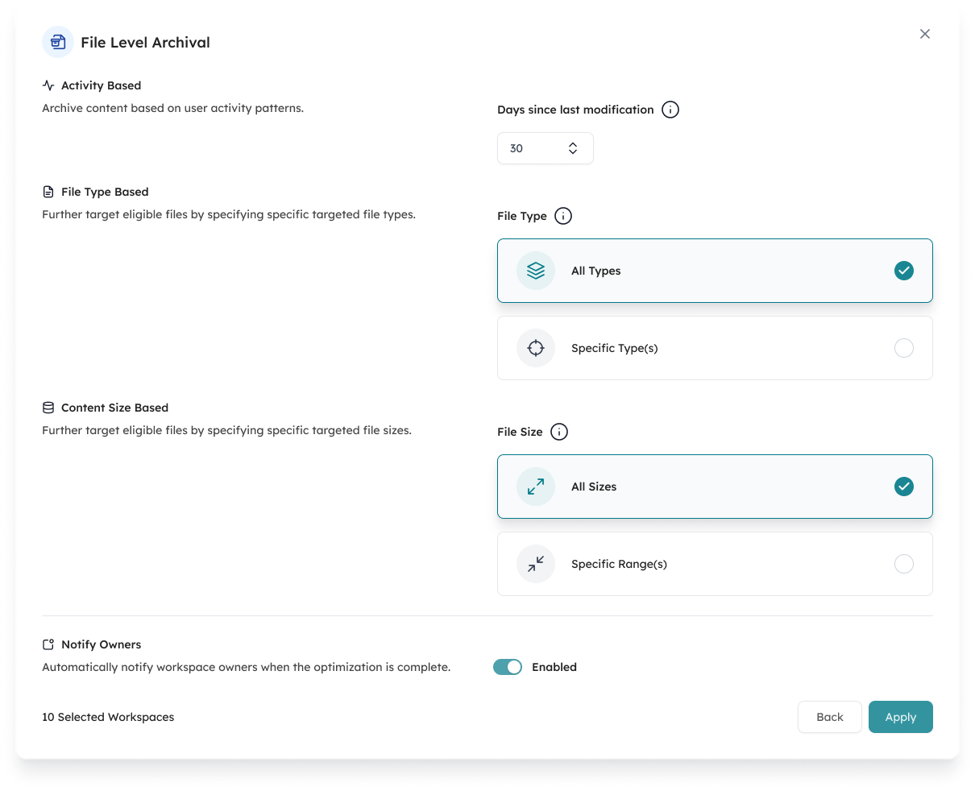Click the days stepper arrows
Image resolution: width=975 pixels, height=791 pixels.
pos(573,148)
